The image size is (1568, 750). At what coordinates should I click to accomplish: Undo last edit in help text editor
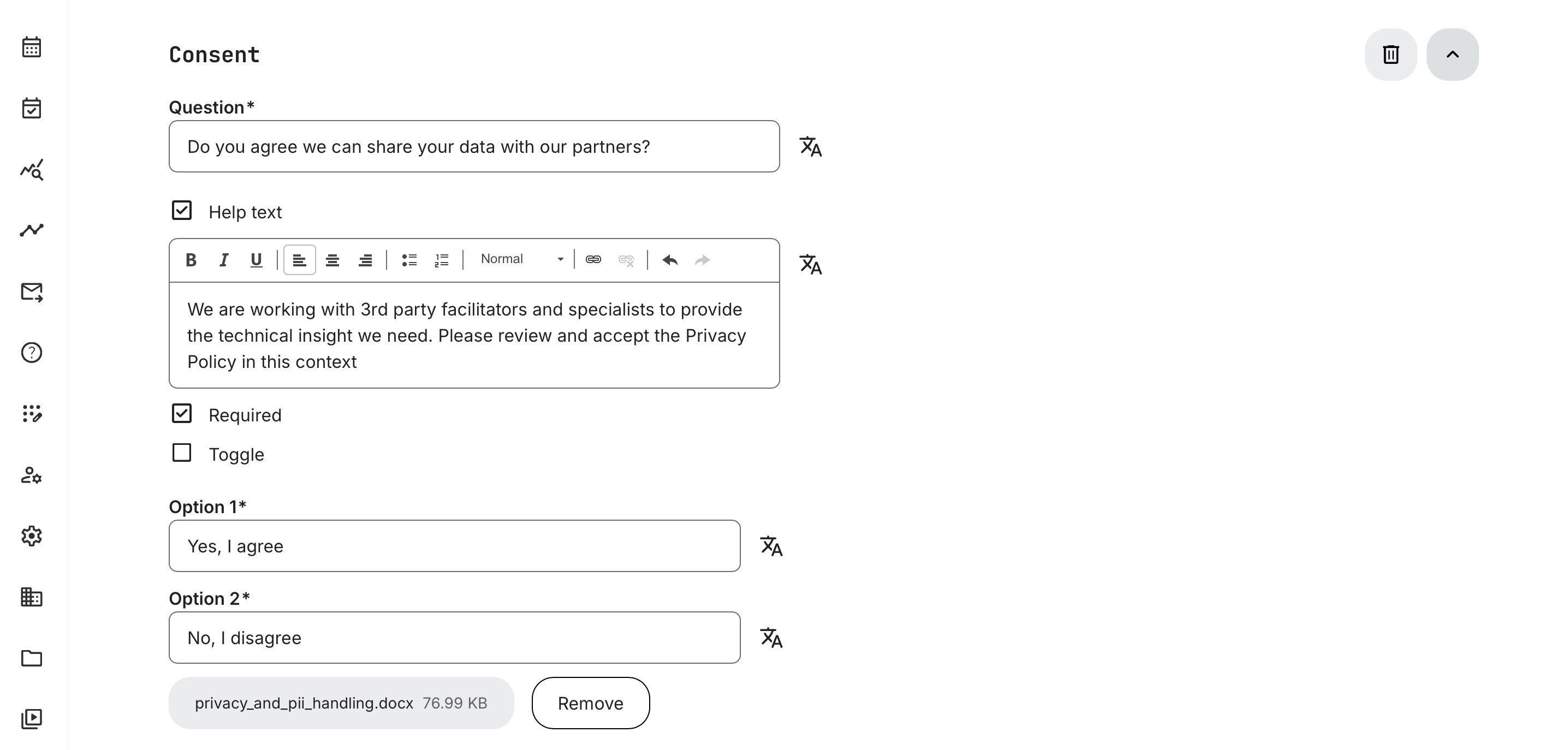pyautogui.click(x=670, y=260)
